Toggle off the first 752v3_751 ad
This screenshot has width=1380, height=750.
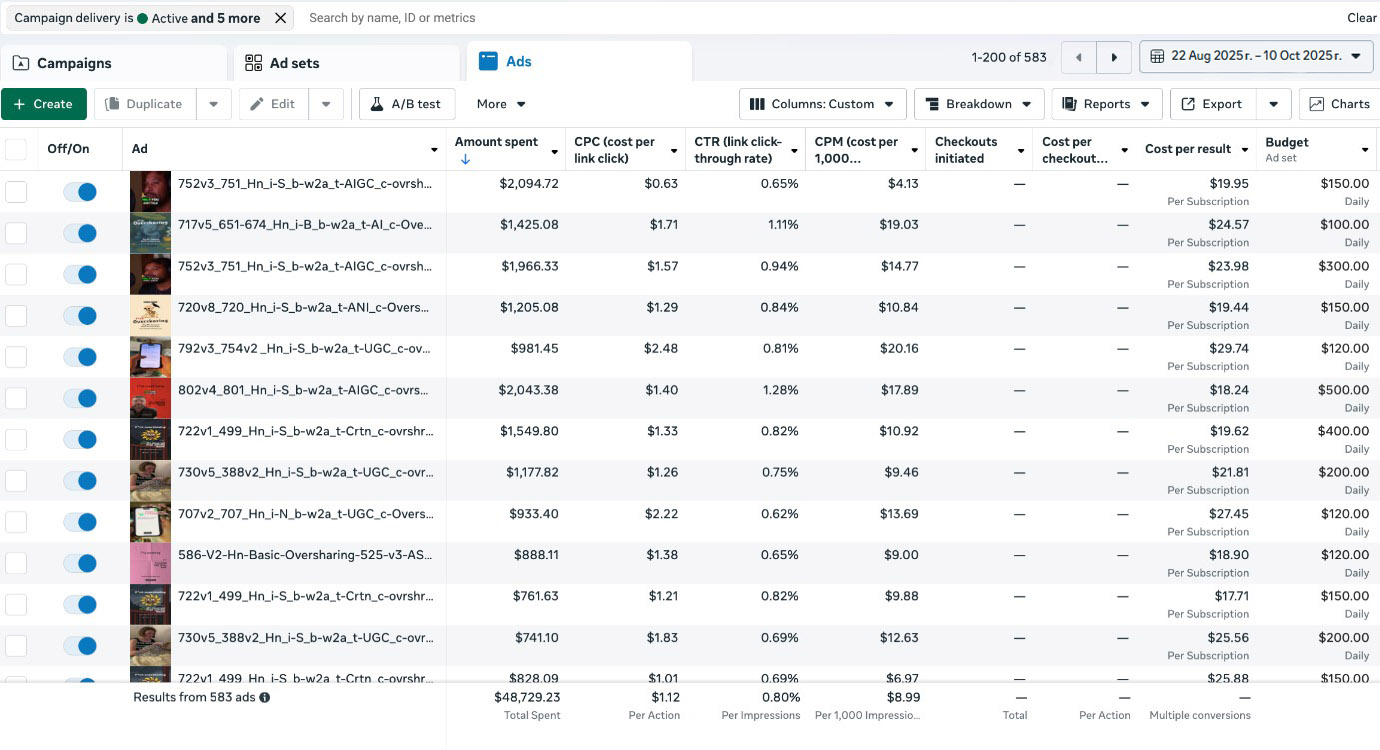tap(80, 192)
